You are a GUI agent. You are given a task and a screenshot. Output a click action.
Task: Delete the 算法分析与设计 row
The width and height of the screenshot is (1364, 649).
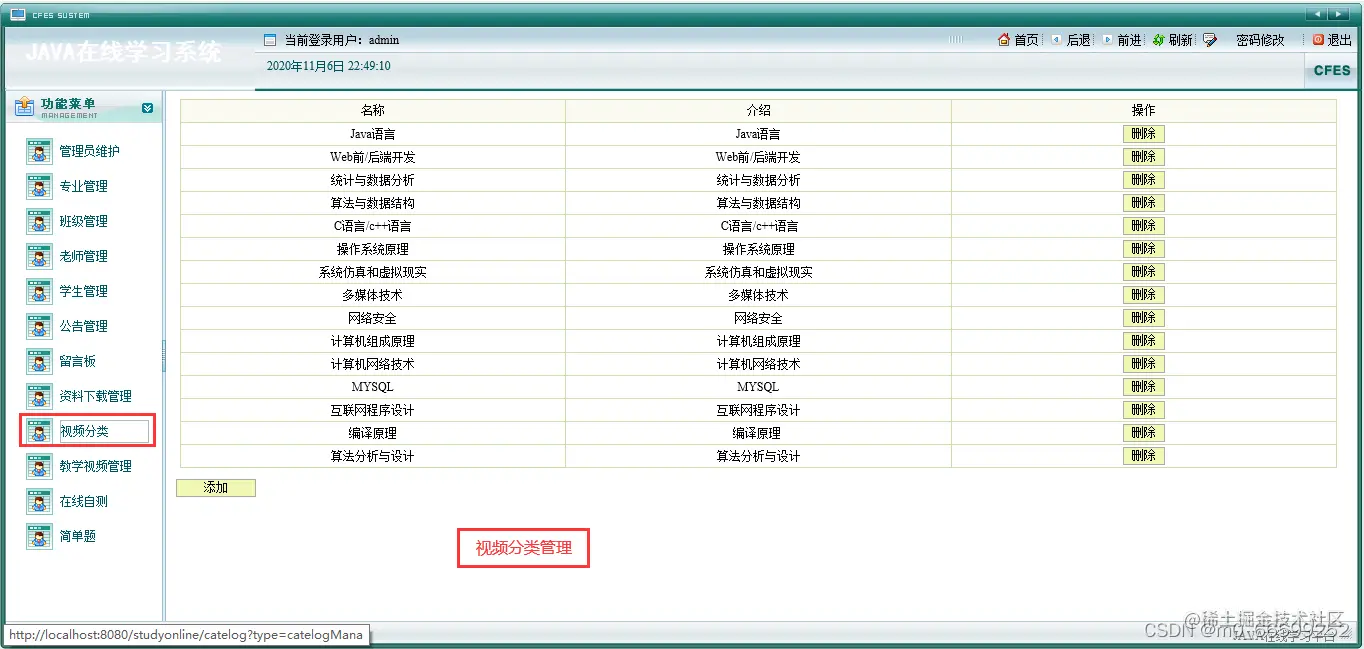tap(1143, 456)
